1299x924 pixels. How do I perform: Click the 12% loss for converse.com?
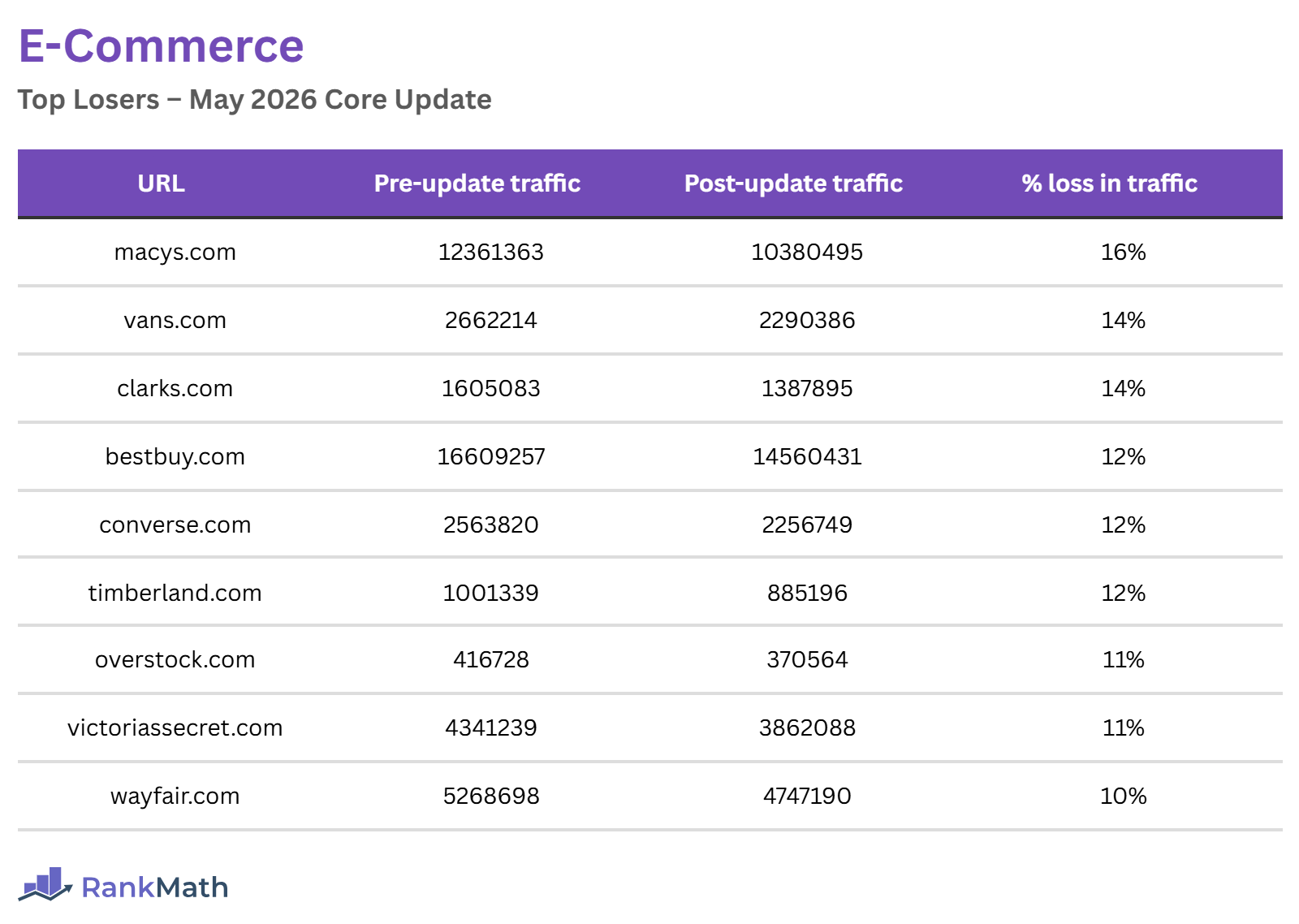(1124, 525)
